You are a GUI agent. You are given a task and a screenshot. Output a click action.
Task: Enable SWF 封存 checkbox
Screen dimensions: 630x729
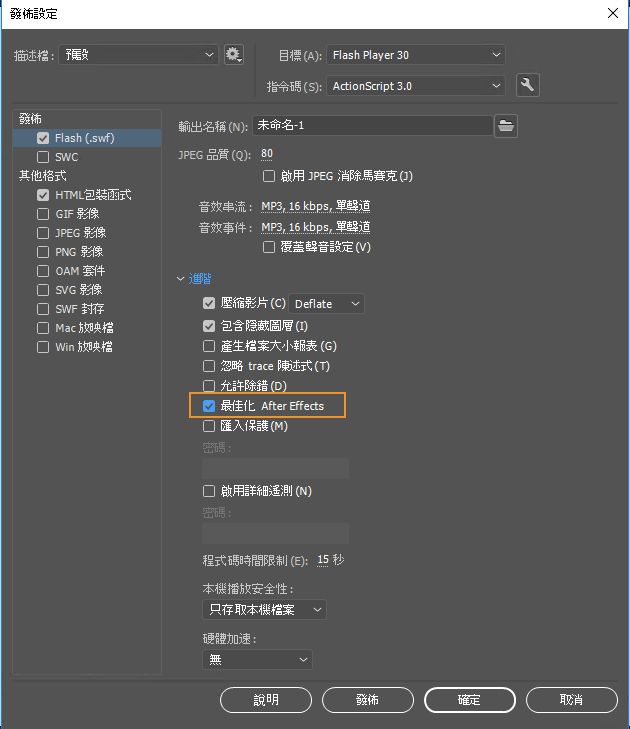(43, 309)
